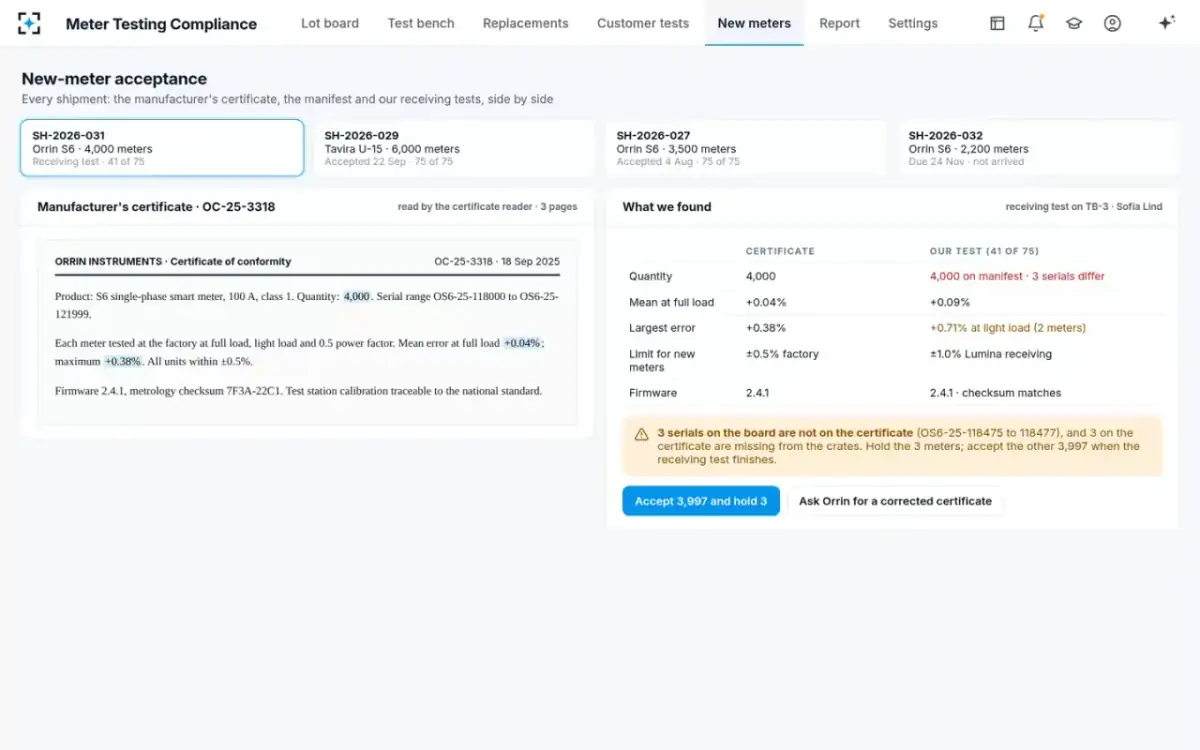Image resolution: width=1200 pixels, height=750 pixels.
Task: Click 'read by the certificate reader · 3 pages'
Action: coord(487,207)
